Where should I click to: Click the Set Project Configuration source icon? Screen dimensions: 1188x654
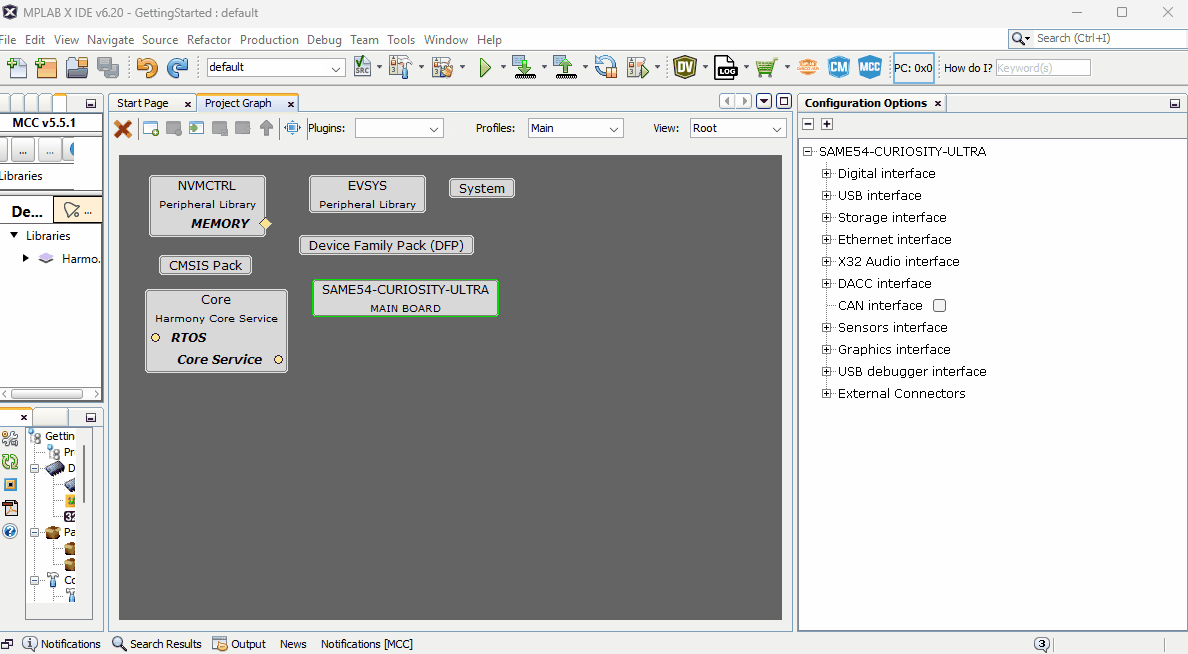click(x=362, y=67)
